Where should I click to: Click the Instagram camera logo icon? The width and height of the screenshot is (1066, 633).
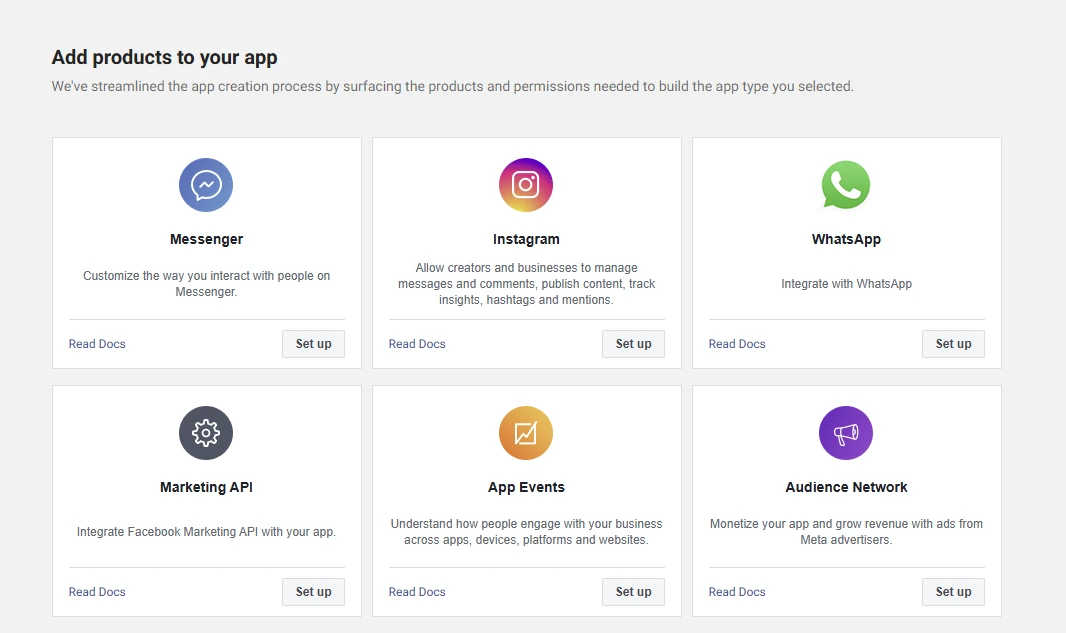pyautogui.click(x=526, y=185)
